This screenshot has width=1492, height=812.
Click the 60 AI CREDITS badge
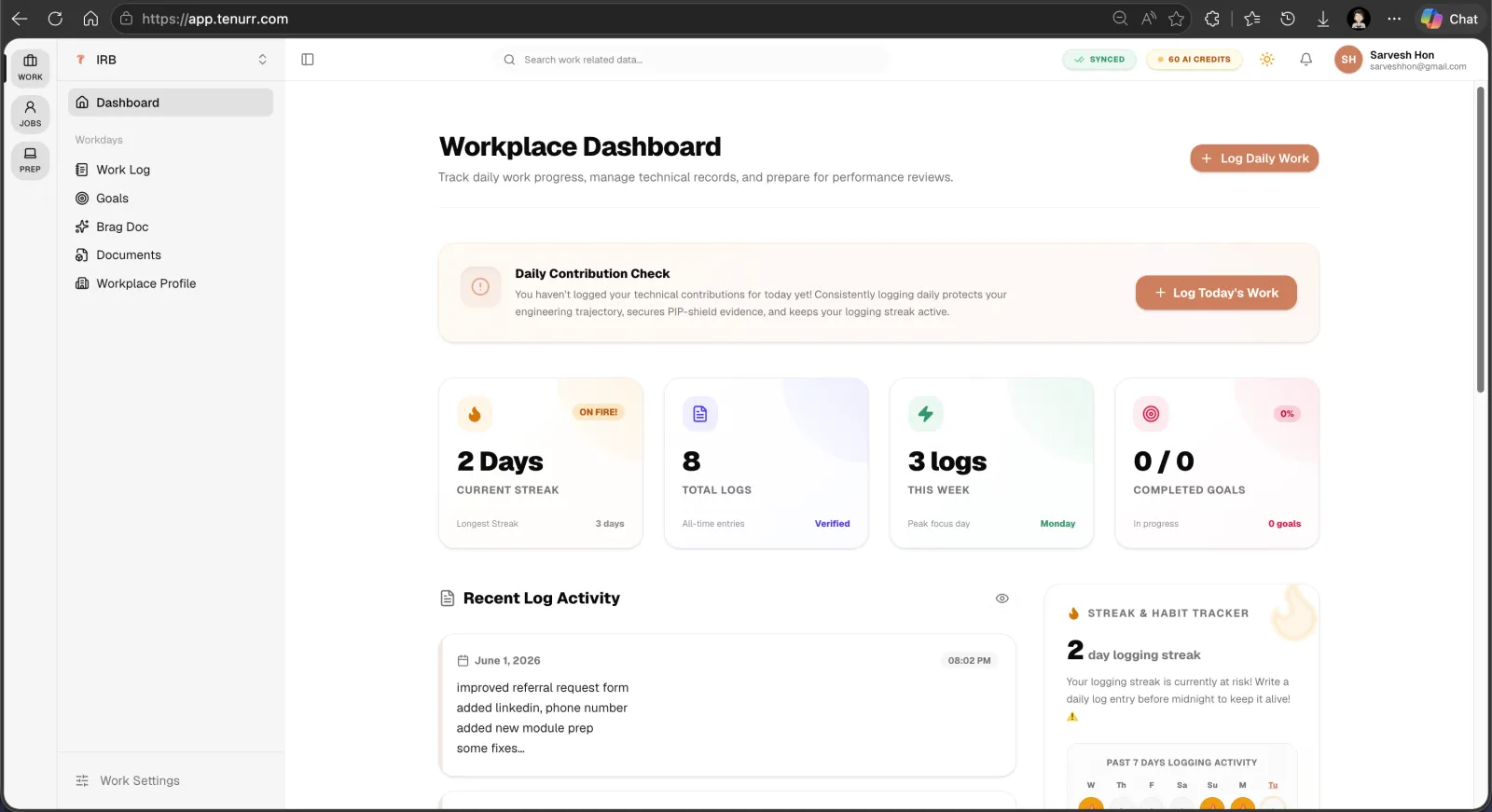1194,60
